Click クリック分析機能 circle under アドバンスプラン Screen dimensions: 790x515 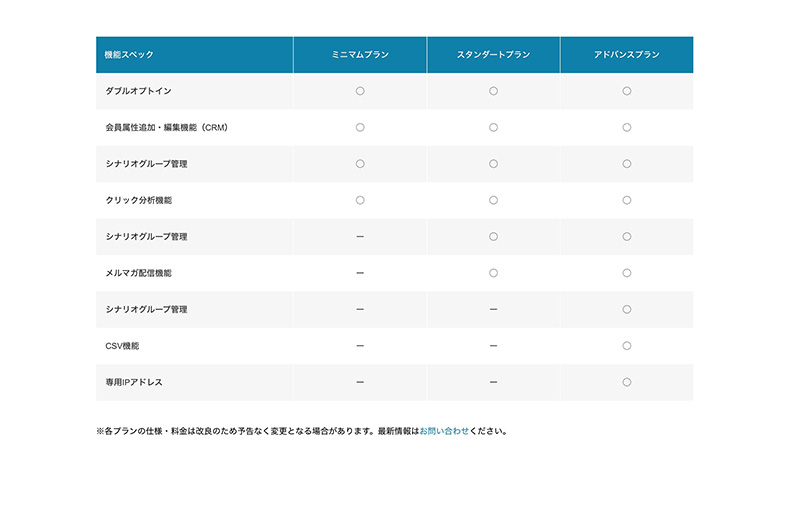pos(626,200)
